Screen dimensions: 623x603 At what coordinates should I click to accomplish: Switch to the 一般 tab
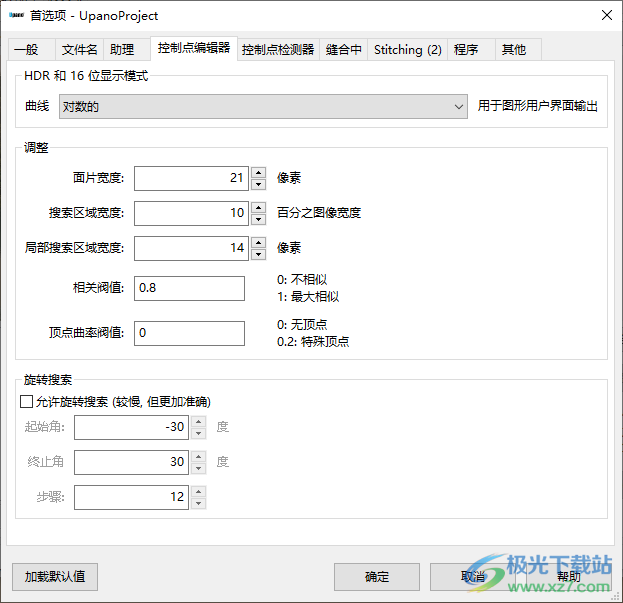click(31, 50)
